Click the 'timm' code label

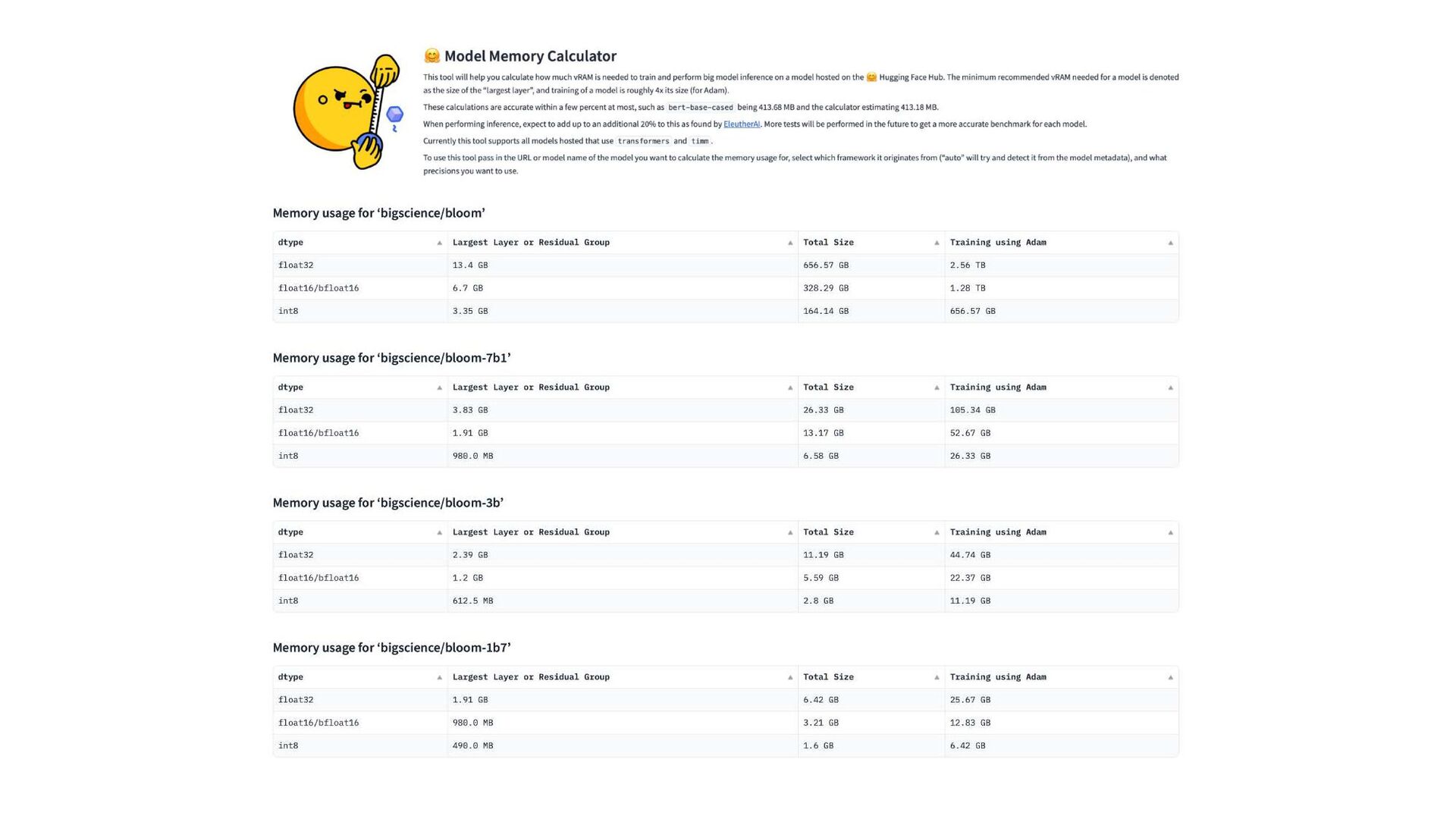[699, 141]
